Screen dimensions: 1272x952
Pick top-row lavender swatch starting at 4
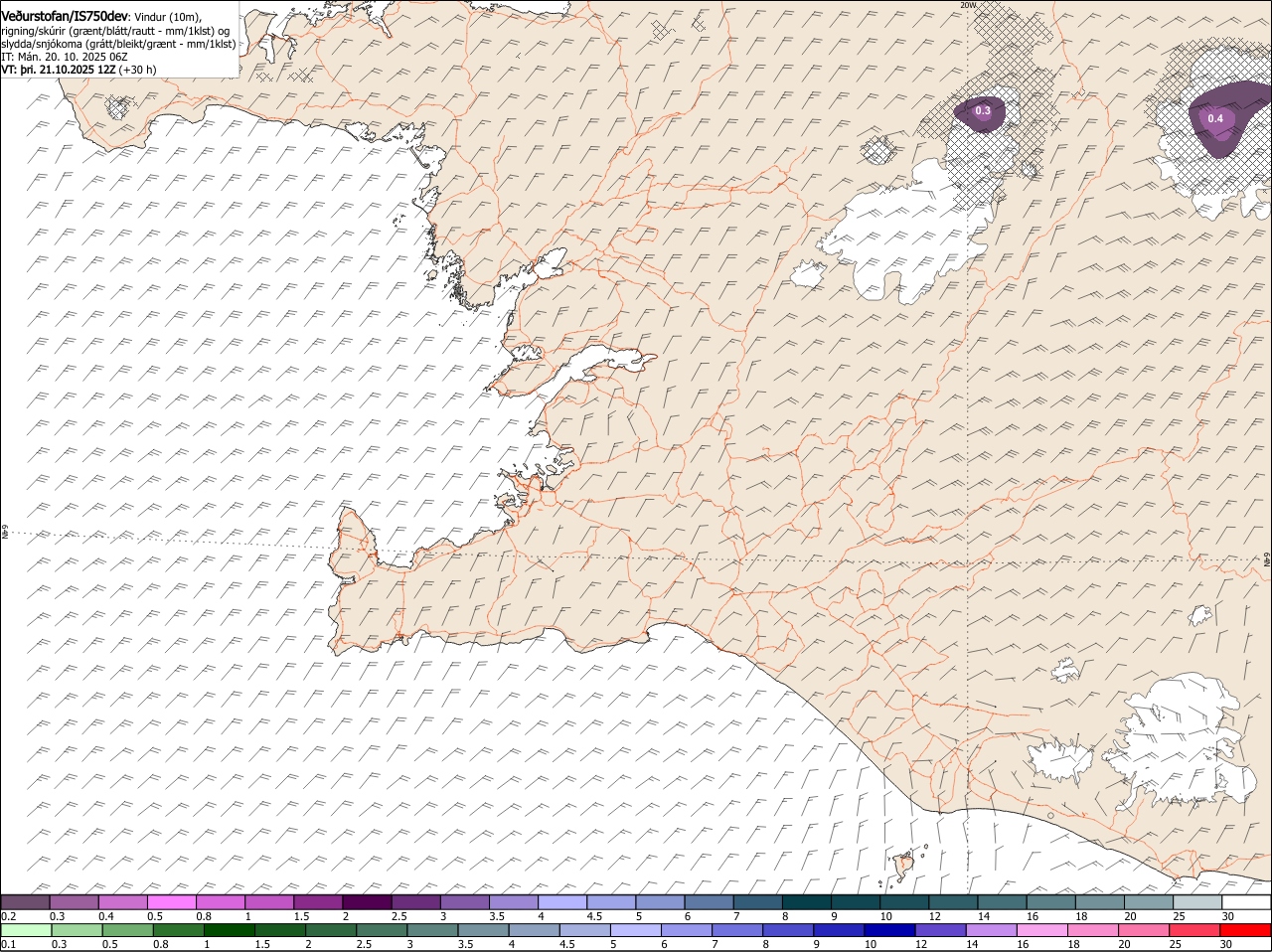562,902
